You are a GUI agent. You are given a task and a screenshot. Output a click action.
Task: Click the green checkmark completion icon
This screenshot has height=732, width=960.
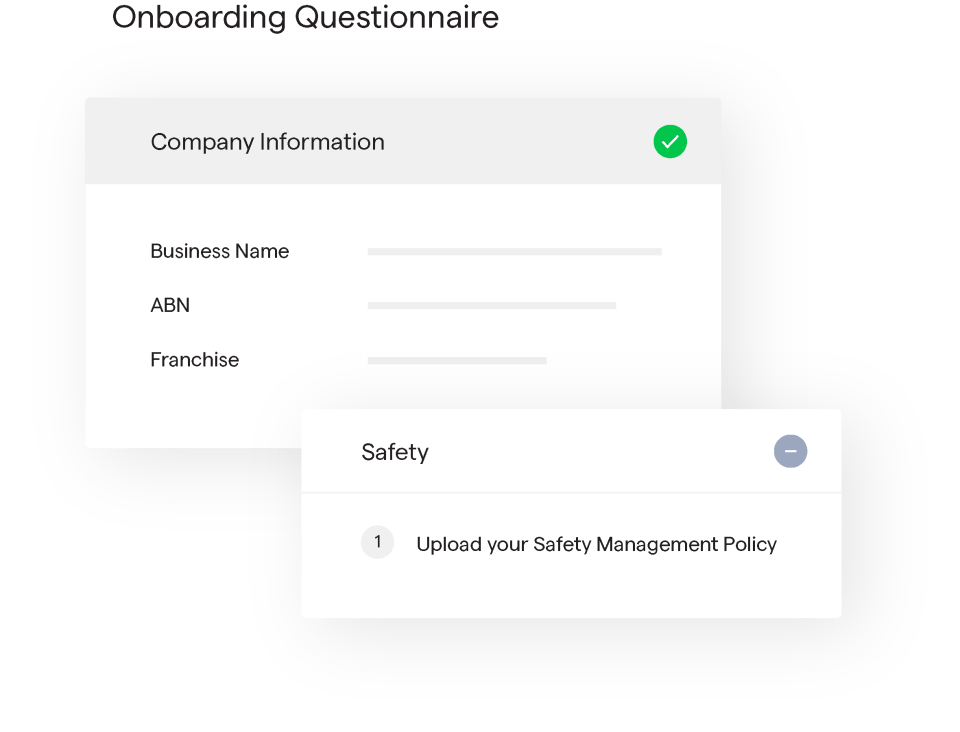[x=670, y=141]
